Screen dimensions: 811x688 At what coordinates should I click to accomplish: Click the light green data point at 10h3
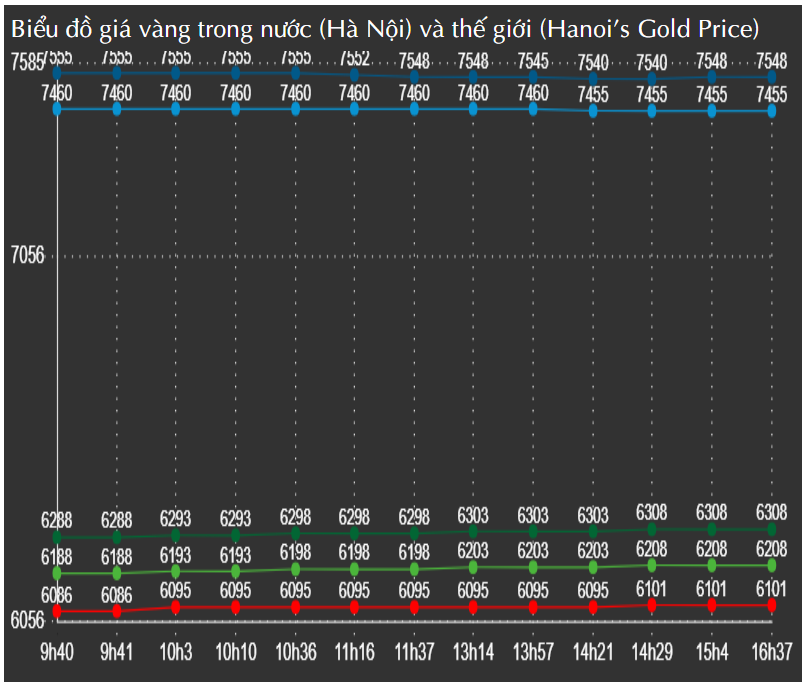[x=176, y=571]
